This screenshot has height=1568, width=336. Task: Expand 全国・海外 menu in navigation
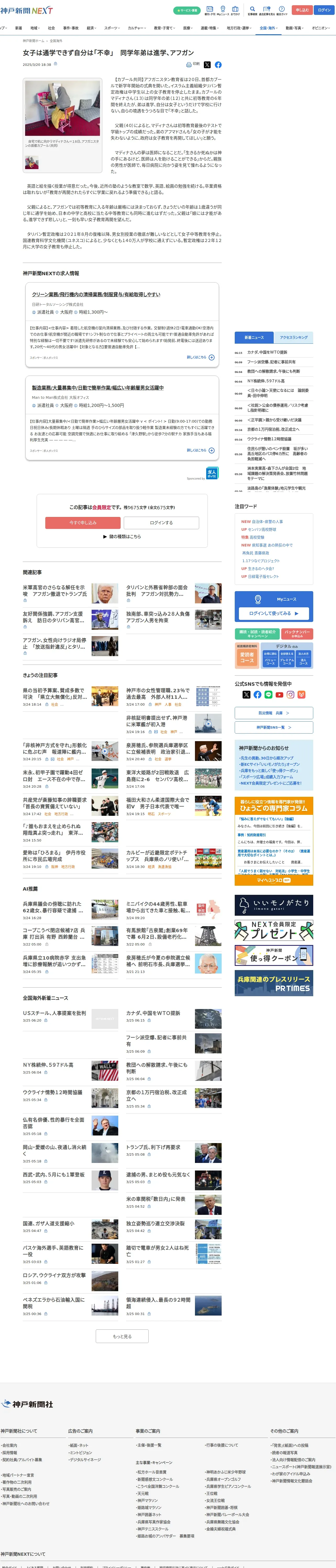point(268,28)
